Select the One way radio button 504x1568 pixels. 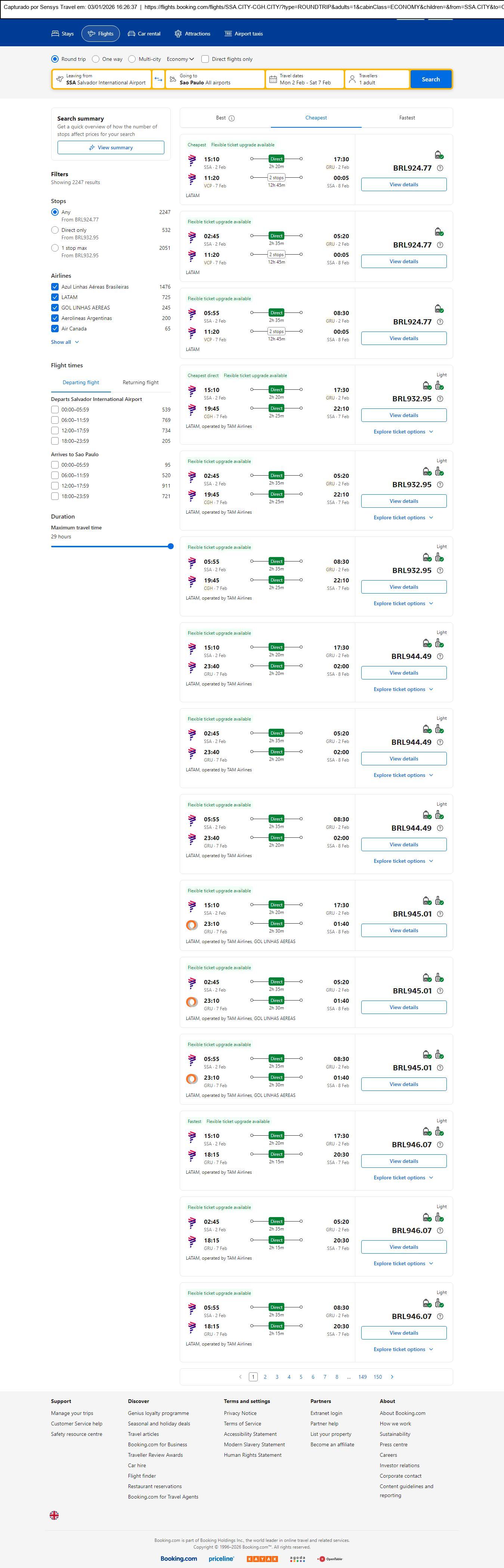pos(96,59)
